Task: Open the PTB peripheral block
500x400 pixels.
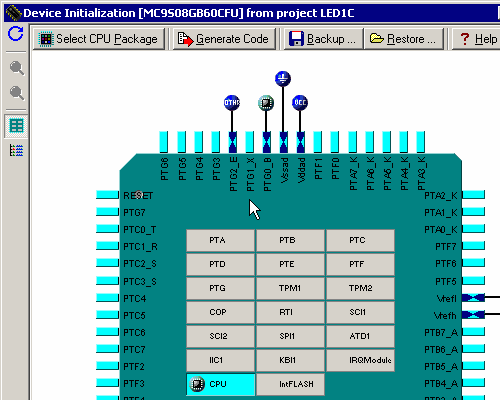Action: point(290,240)
